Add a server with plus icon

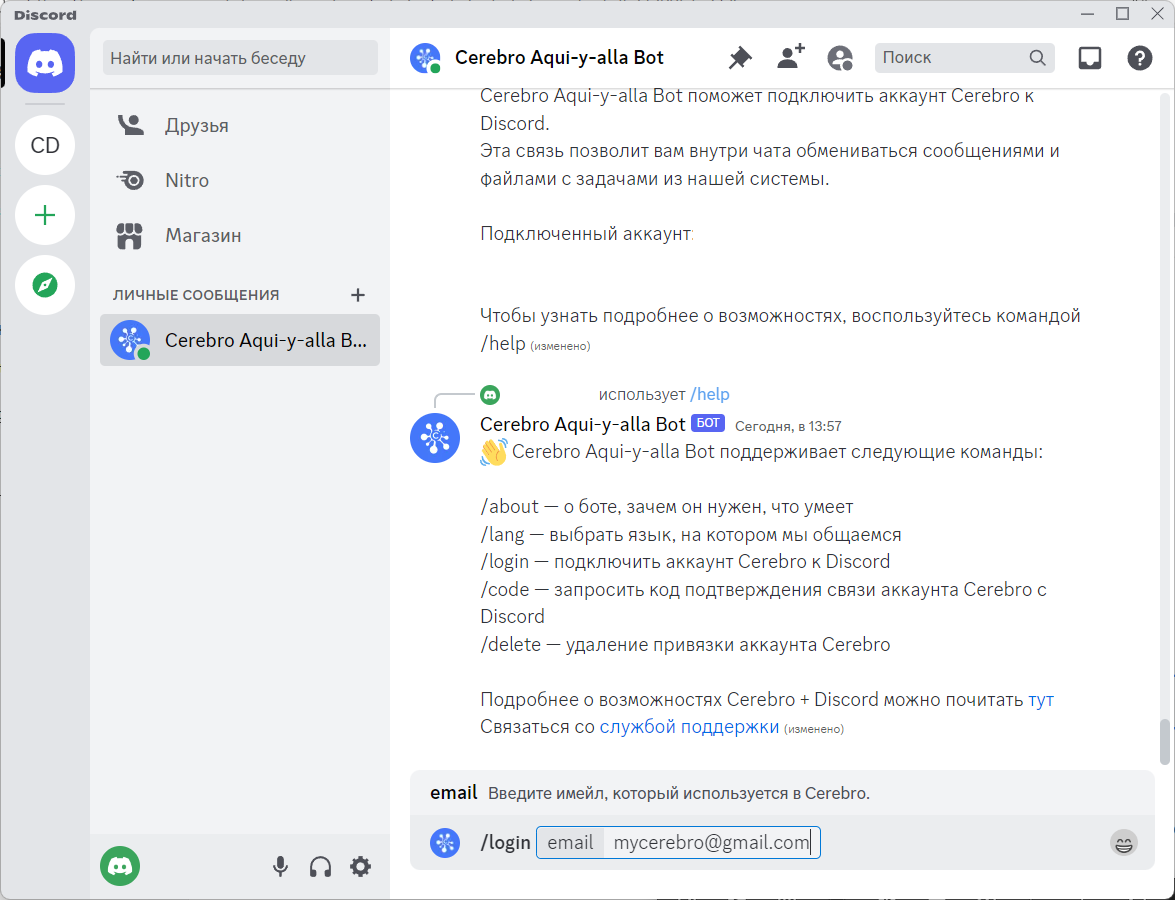point(45,215)
